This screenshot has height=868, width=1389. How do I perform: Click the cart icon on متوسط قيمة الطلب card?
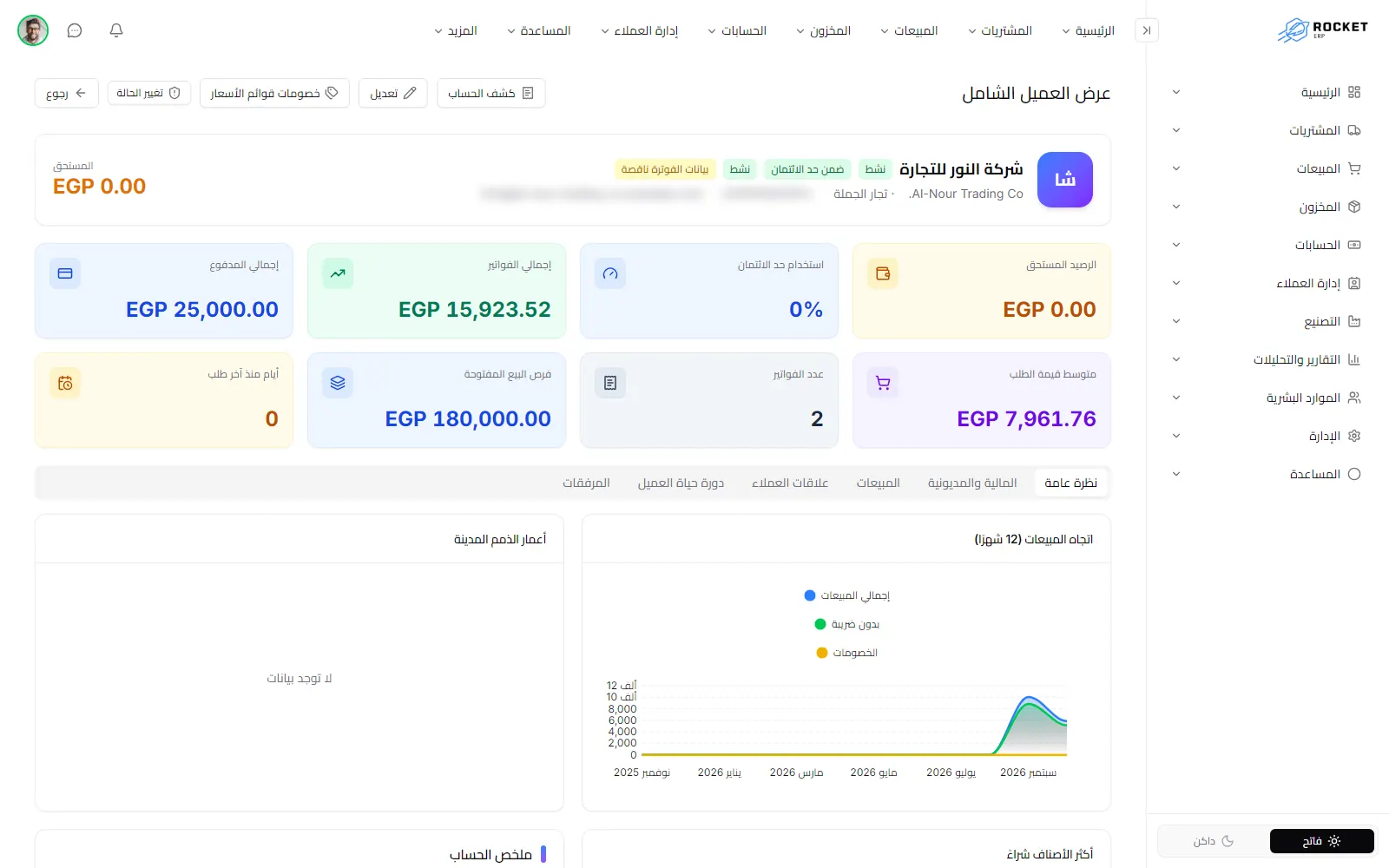click(883, 383)
